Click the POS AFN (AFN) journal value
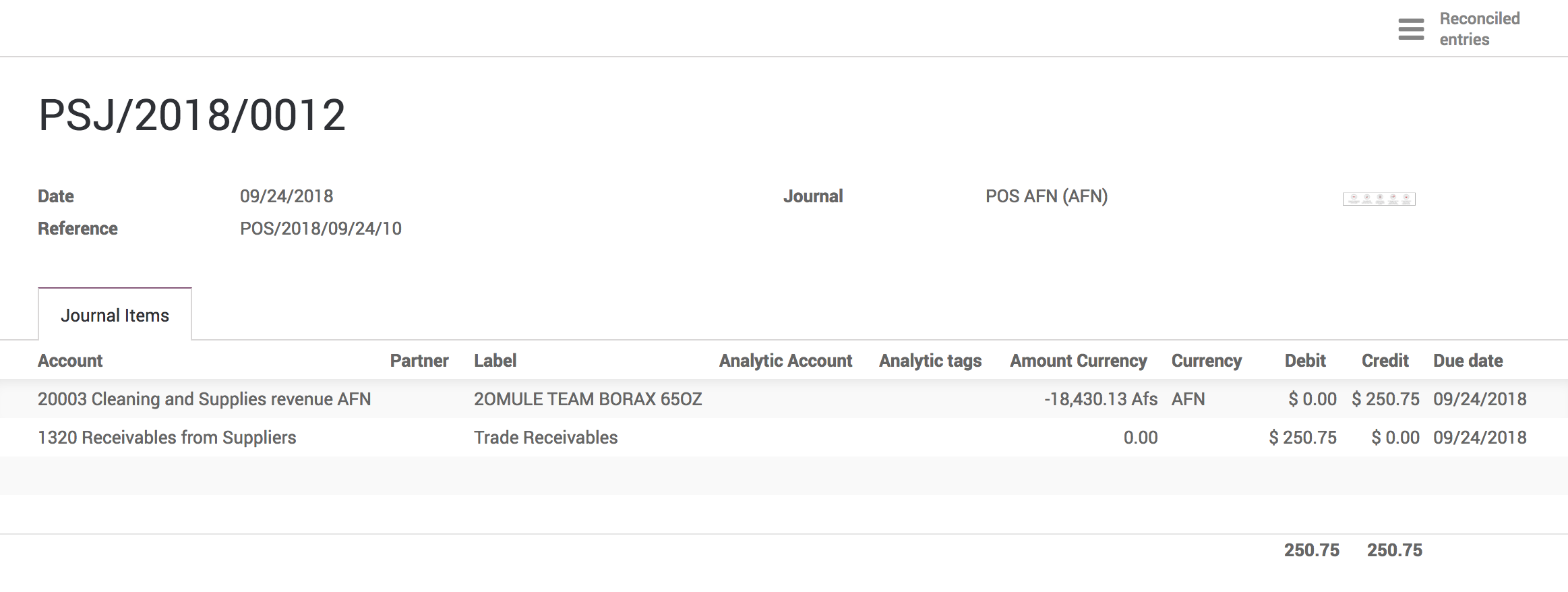 click(x=1047, y=196)
